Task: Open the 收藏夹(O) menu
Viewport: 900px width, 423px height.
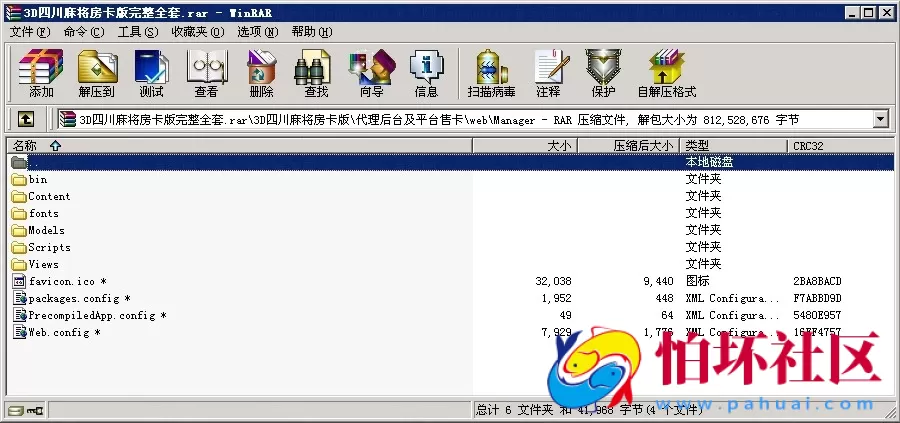Action: click(x=198, y=32)
